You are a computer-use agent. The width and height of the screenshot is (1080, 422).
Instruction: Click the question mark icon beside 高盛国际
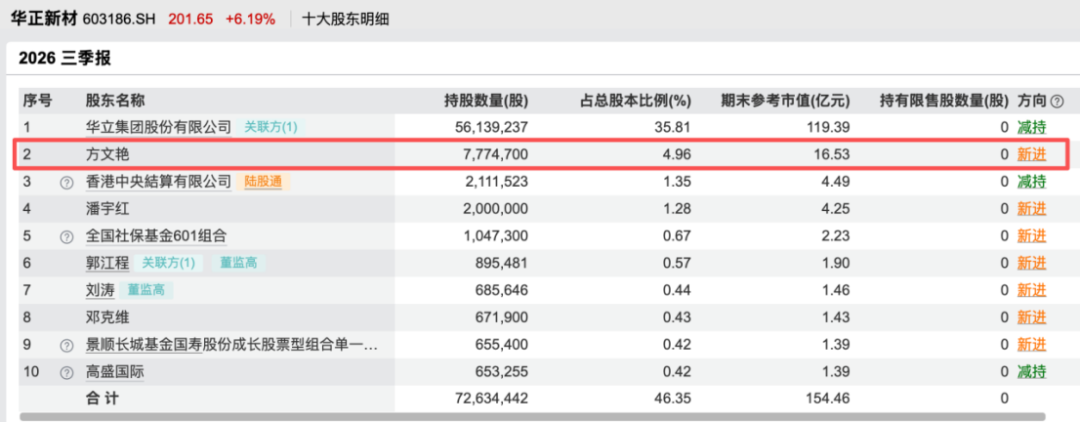[67, 373]
